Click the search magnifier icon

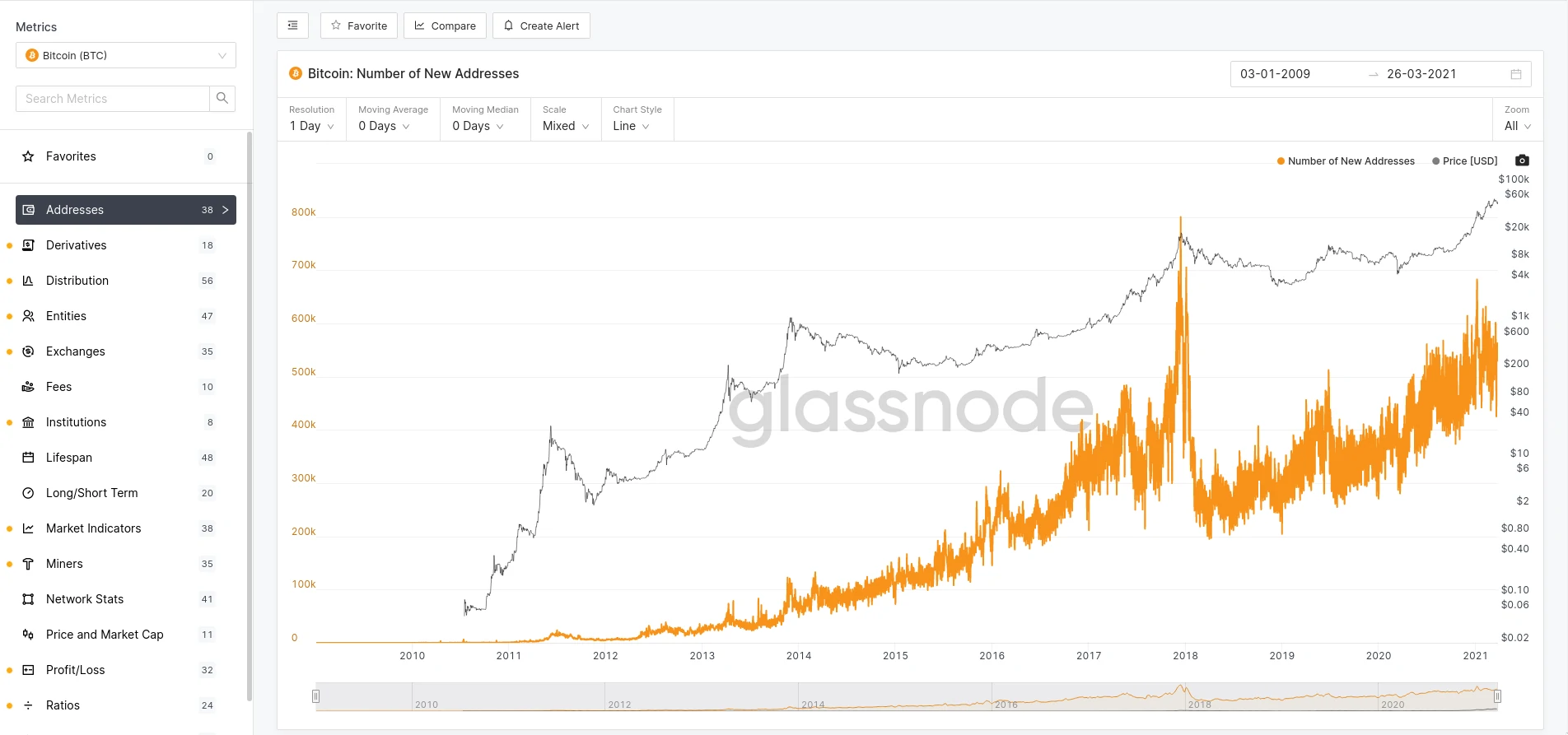coord(222,99)
